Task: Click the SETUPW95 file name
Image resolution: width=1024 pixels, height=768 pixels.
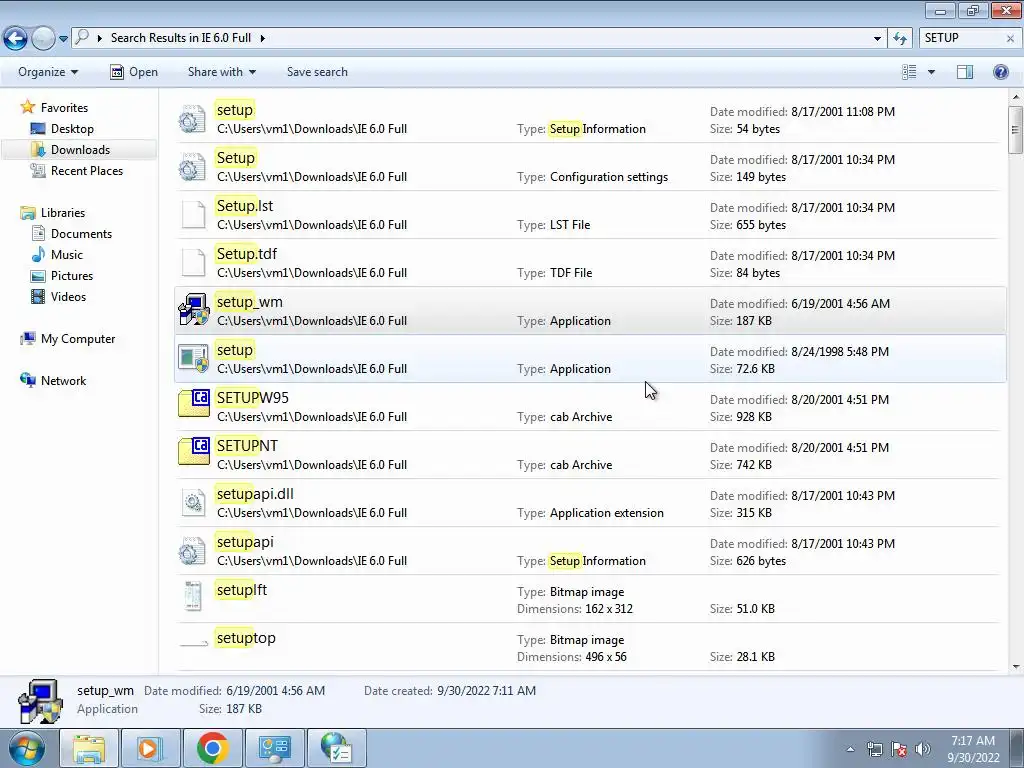Action: tap(253, 398)
